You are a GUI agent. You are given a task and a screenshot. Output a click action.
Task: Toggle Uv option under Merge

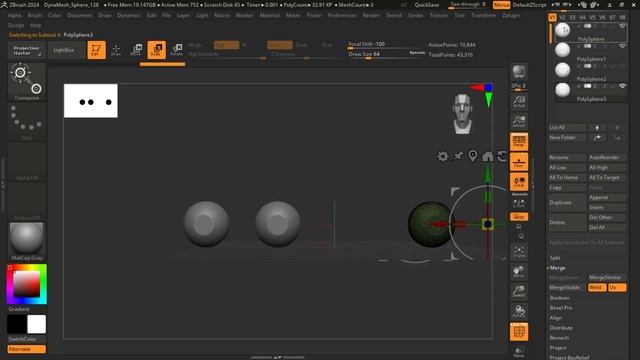617,287
